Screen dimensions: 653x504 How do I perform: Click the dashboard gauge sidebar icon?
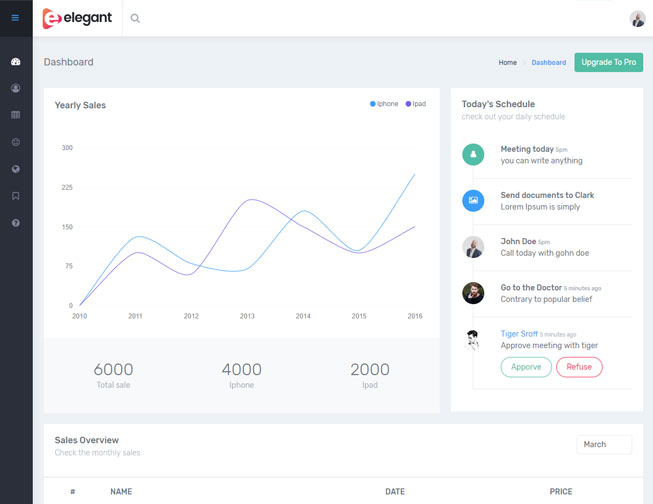coord(16,62)
